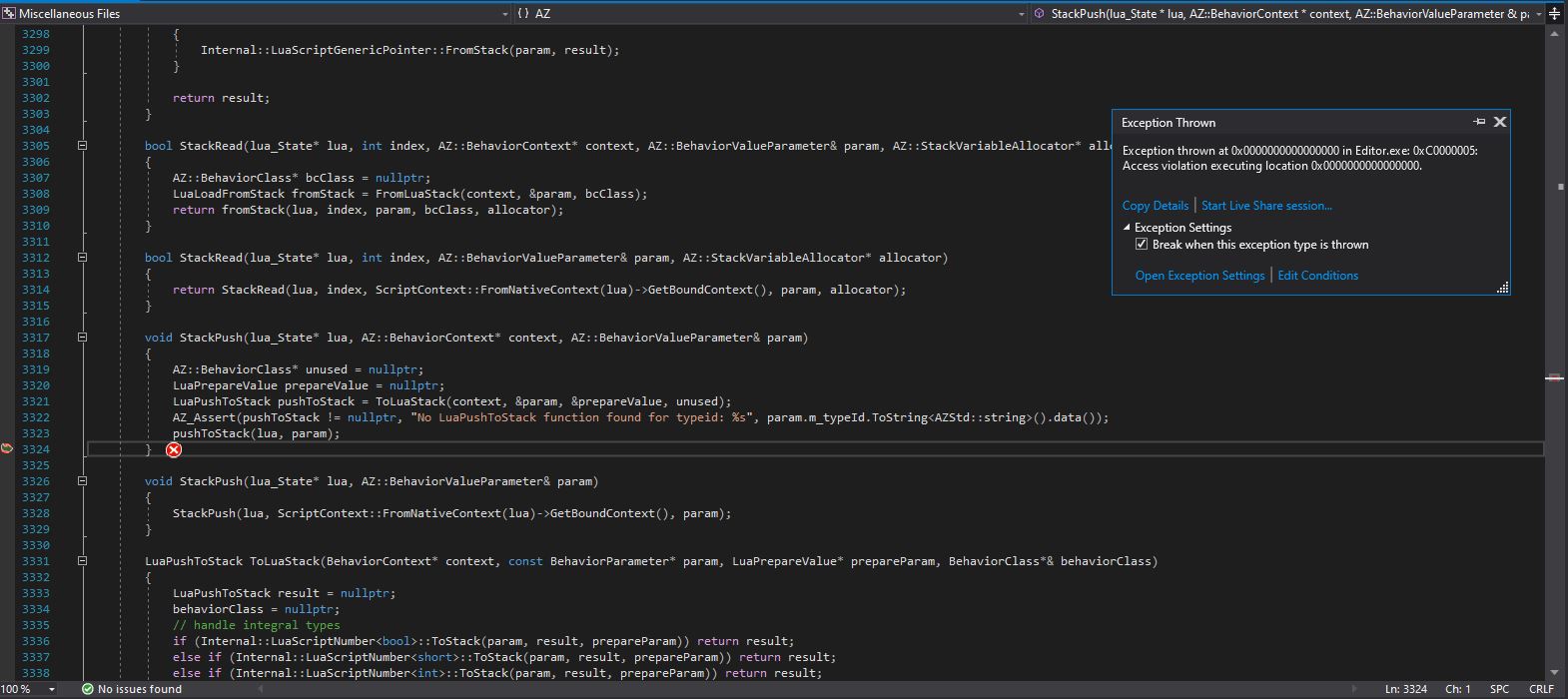Click the vertical scrollbar down arrow
The width and height of the screenshot is (1568, 699).
1554,672
